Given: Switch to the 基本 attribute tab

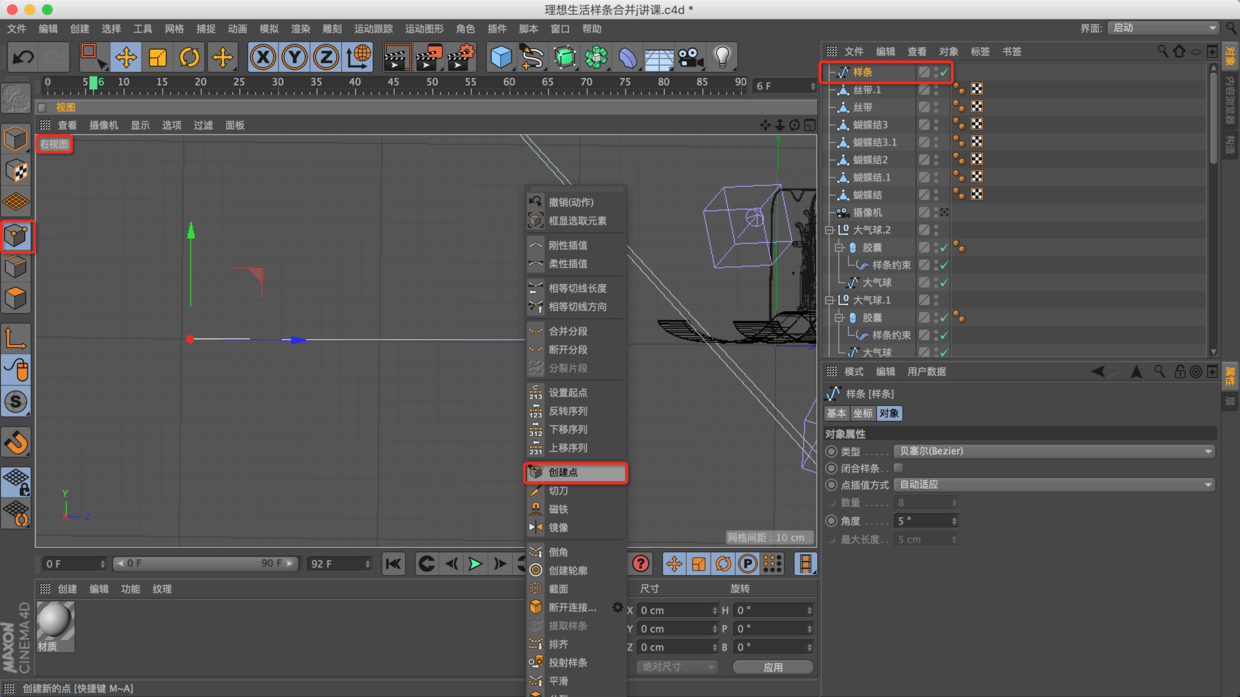Looking at the screenshot, I should (836, 414).
